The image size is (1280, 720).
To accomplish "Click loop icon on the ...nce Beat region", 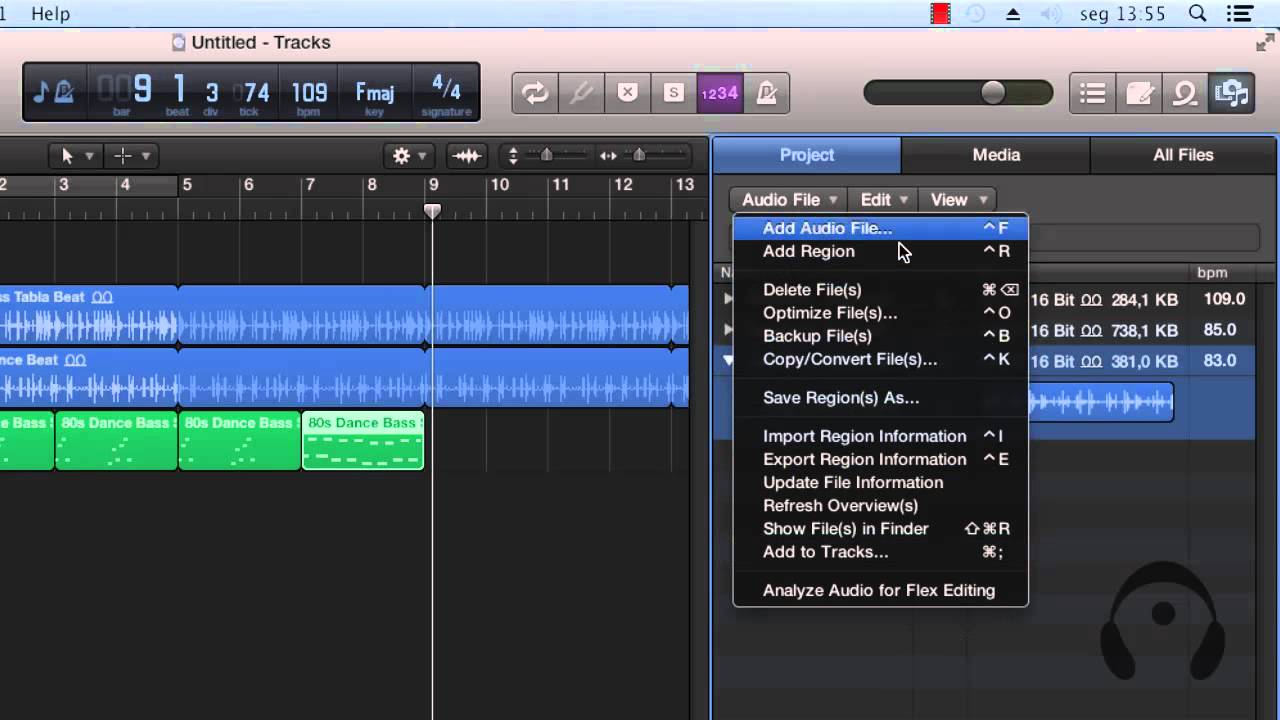I will tap(76, 360).
